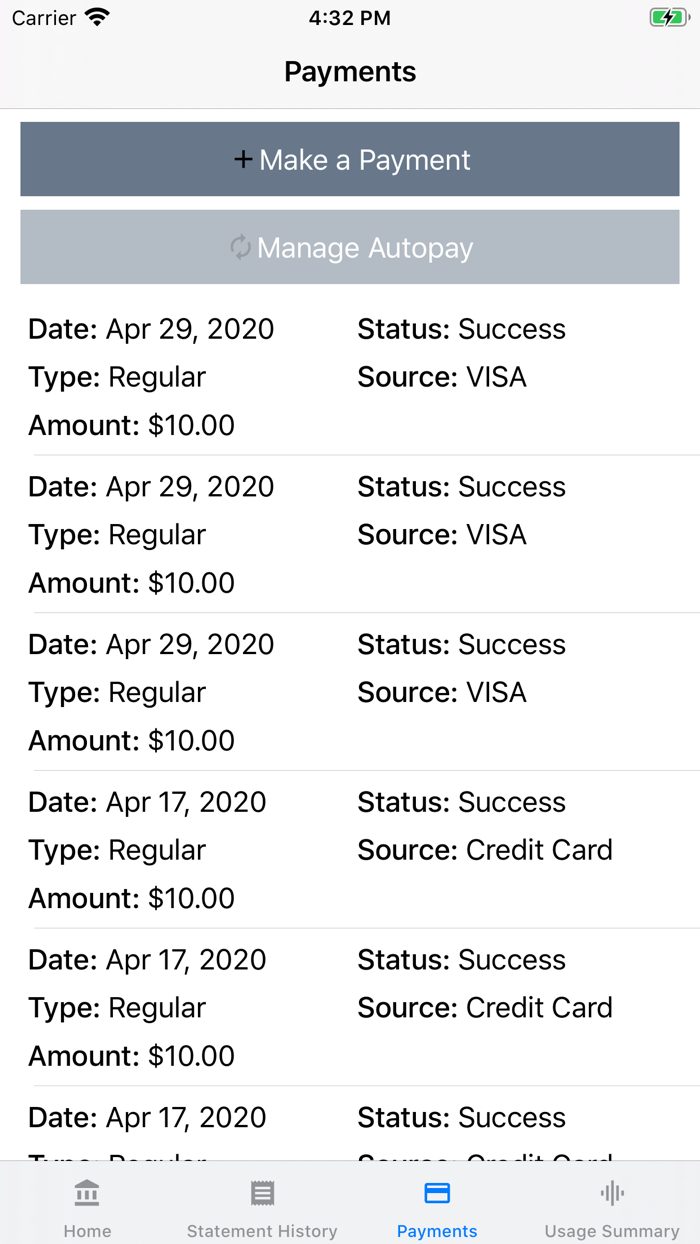700x1244 pixels.
Task: Open the Usage Summary waveform icon
Action: coord(612,1193)
